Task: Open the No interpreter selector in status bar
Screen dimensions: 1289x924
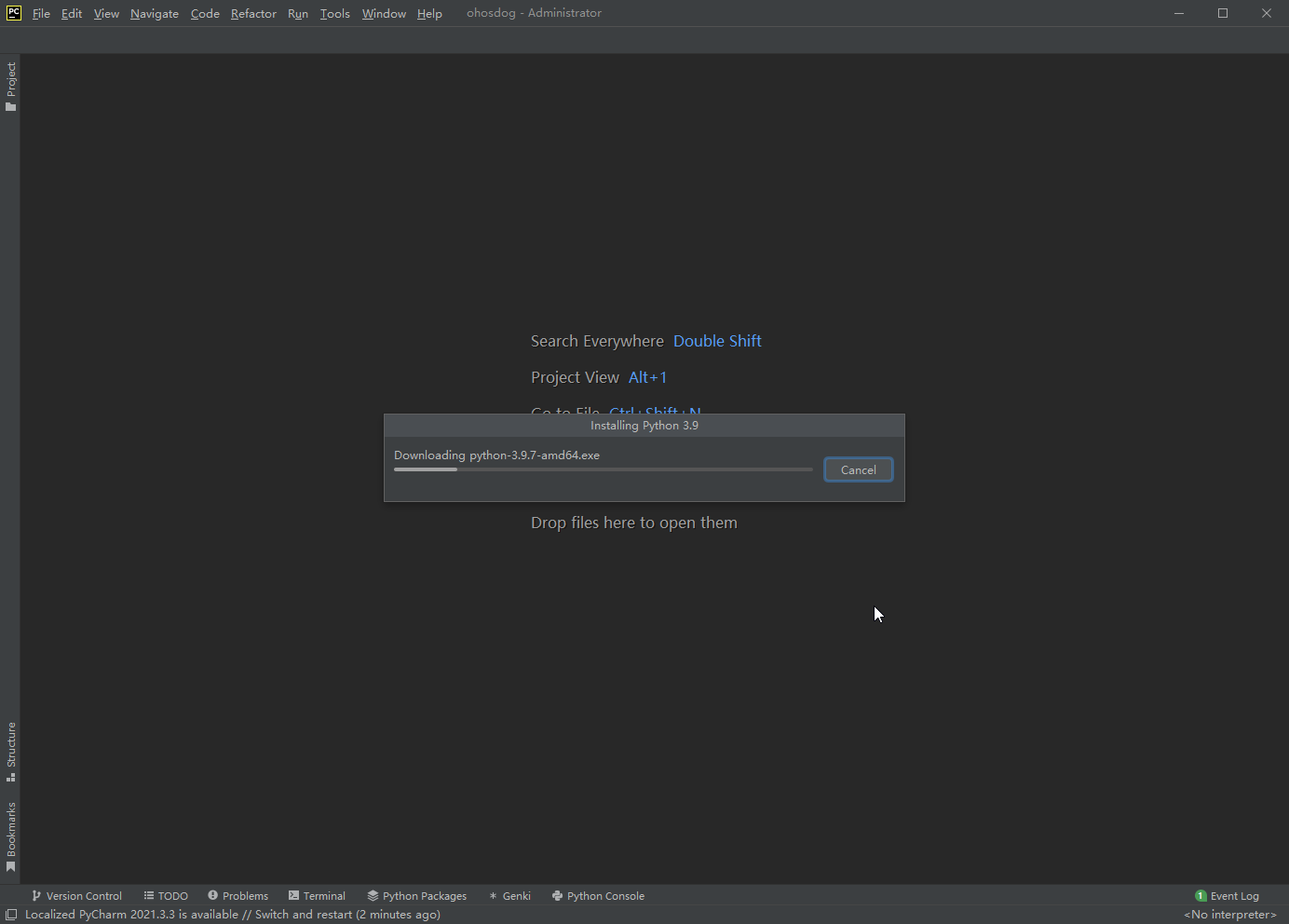Action: coord(1229,915)
